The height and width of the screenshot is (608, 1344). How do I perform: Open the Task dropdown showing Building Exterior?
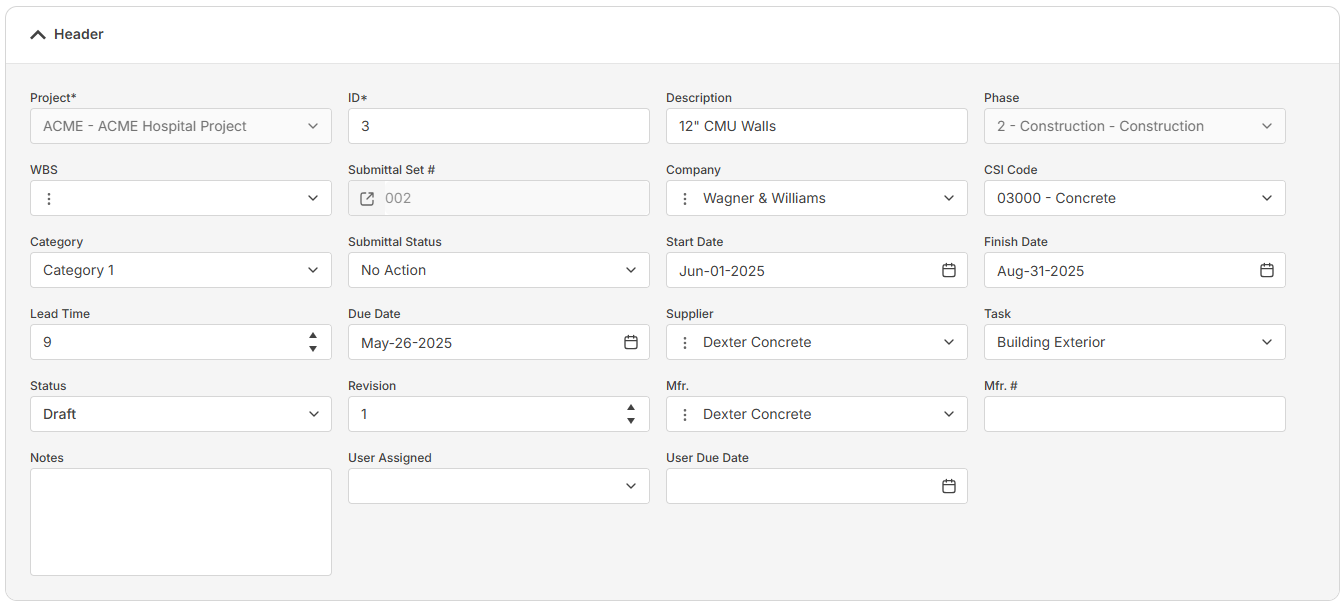click(1267, 342)
